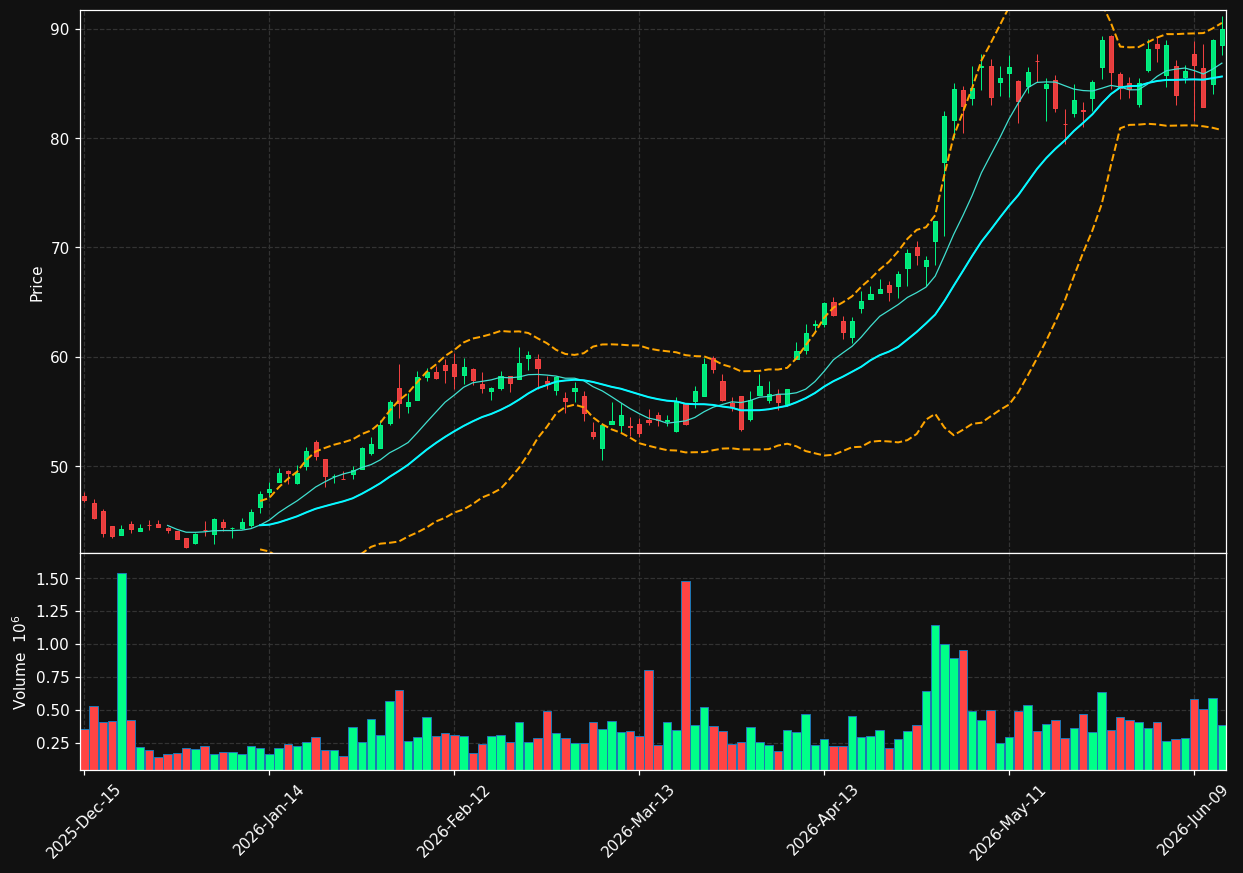
Task: Click the 1.50 volume tick label
Action: pyautogui.click(x=55, y=579)
